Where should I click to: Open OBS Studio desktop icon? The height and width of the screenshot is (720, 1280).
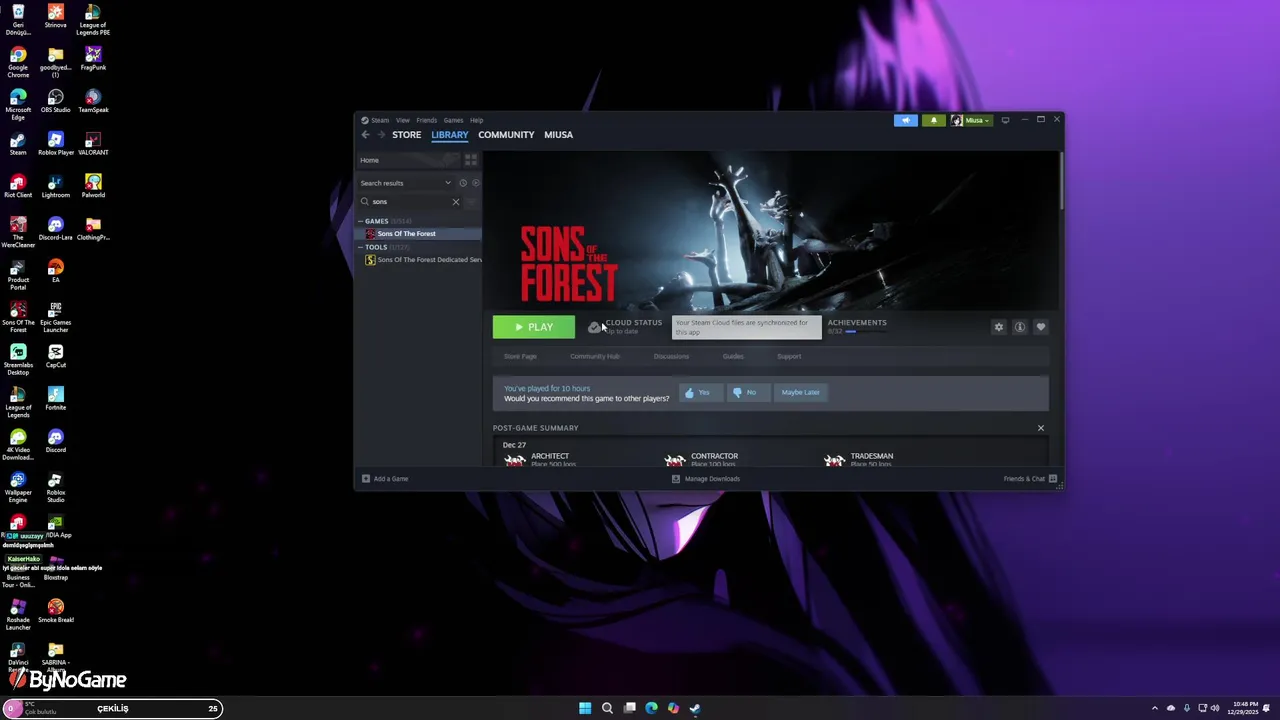(56, 101)
